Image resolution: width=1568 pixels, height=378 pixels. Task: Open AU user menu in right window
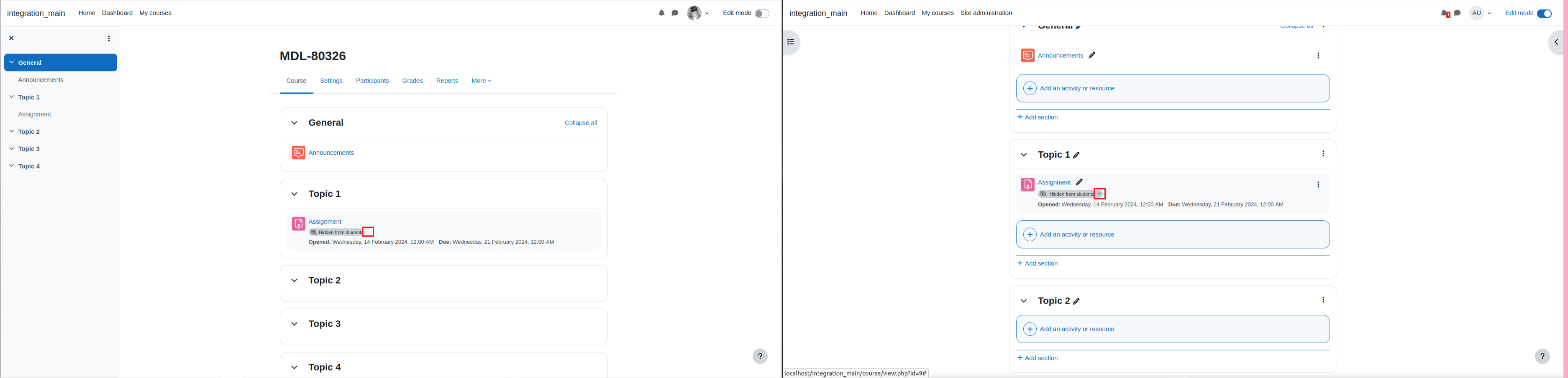point(1480,13)
